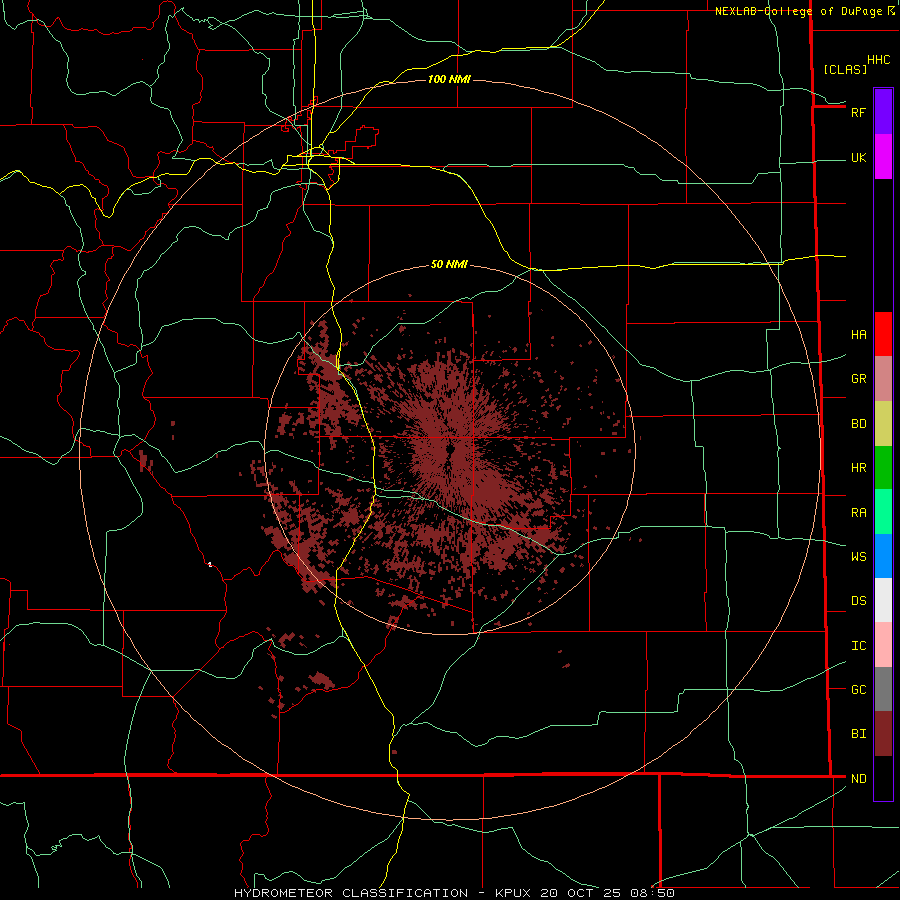Click the GC legend label

pos(858,690)
